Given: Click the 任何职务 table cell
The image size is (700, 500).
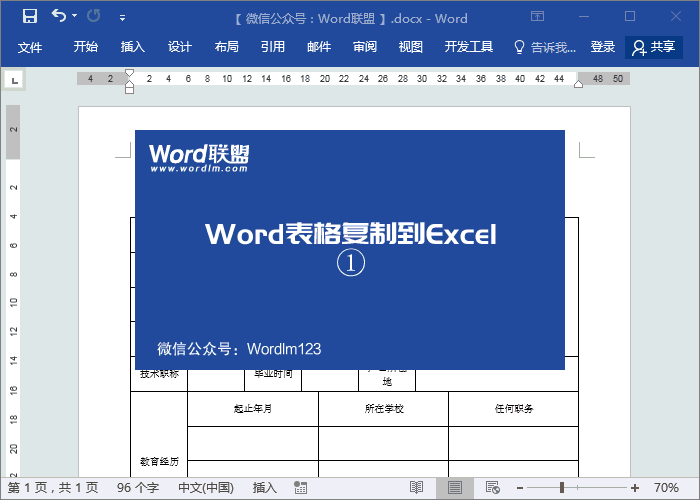Looking at the screenshot, I should coord(513,408).
